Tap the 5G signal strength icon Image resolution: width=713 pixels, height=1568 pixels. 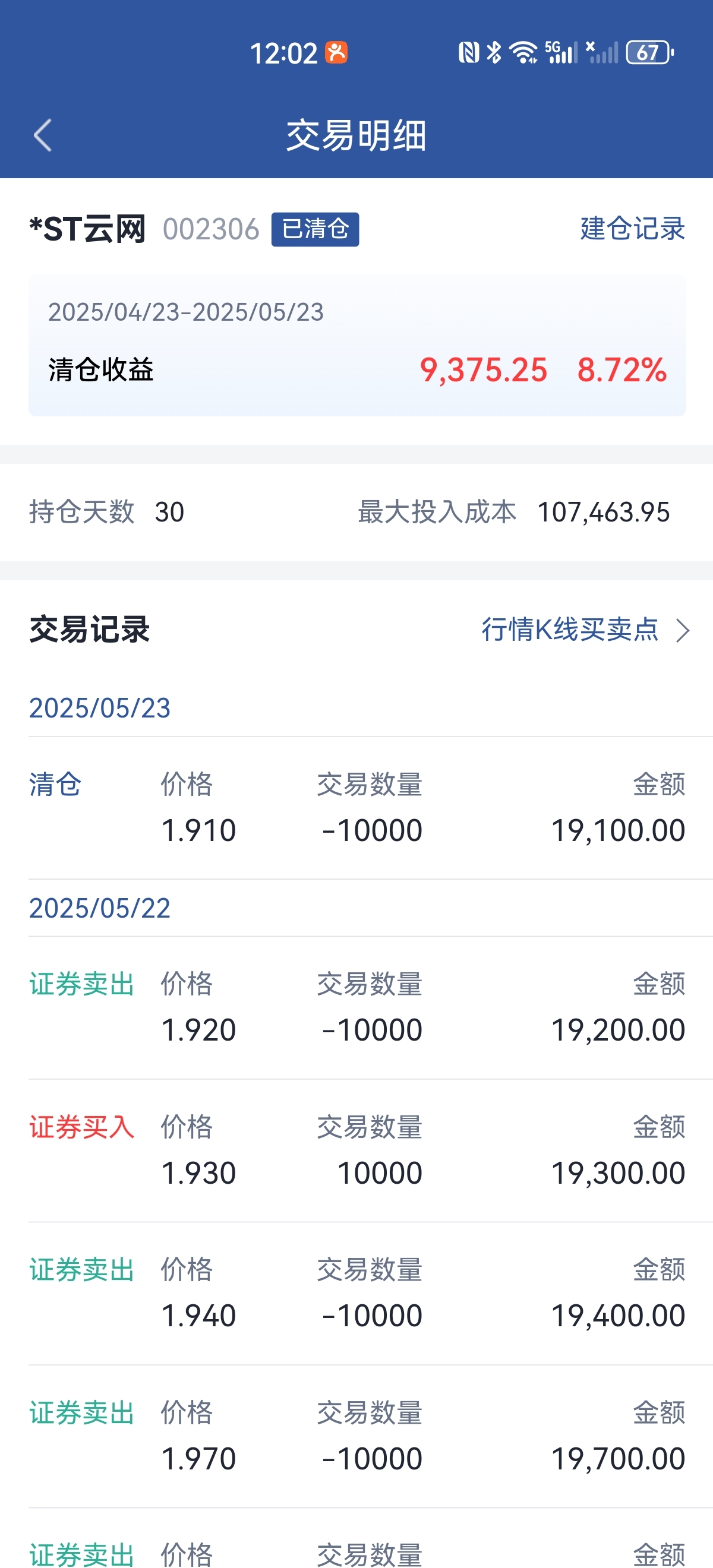point(561,53)
